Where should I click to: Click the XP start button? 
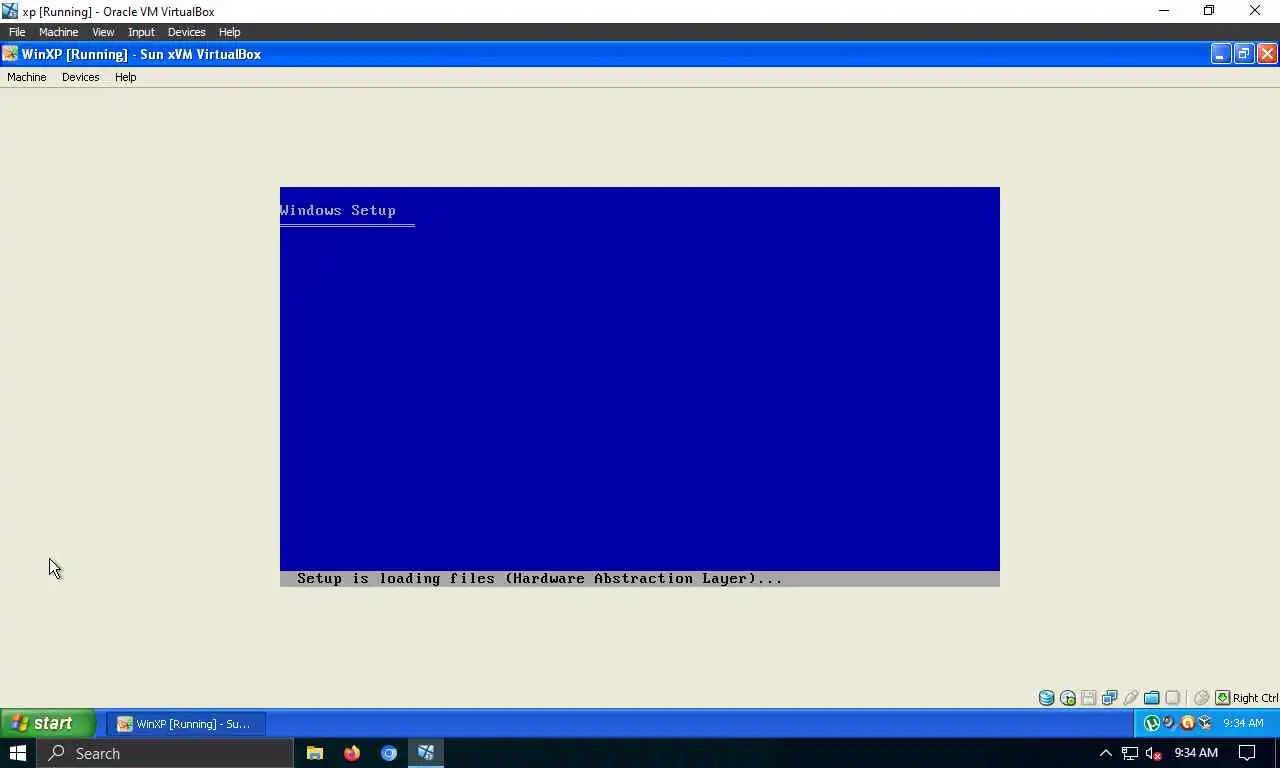[x=47, y=723]
